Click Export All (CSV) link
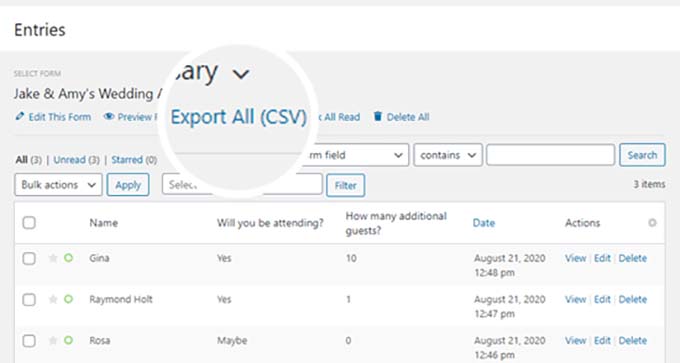 pos(239,117)
